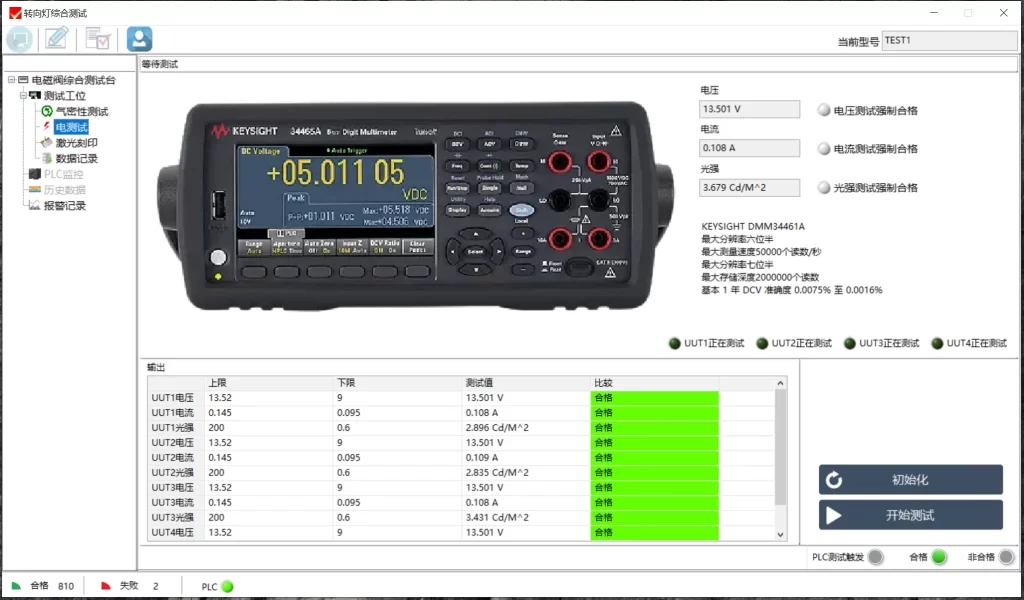The image size is (1024, 600).
Task: Select the UUT2光强 row label
Action: (172, 473)
